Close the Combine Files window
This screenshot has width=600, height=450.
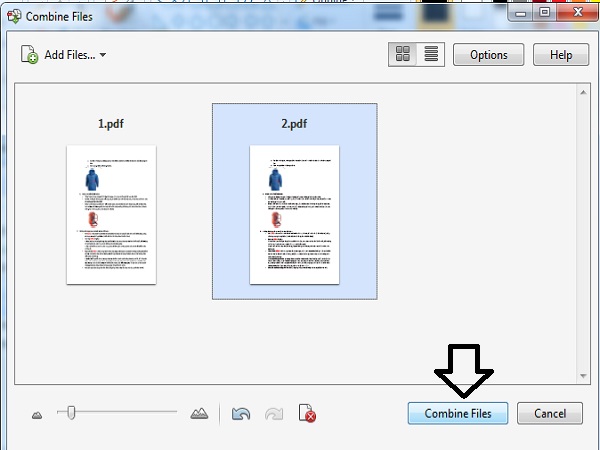[578, 13]
